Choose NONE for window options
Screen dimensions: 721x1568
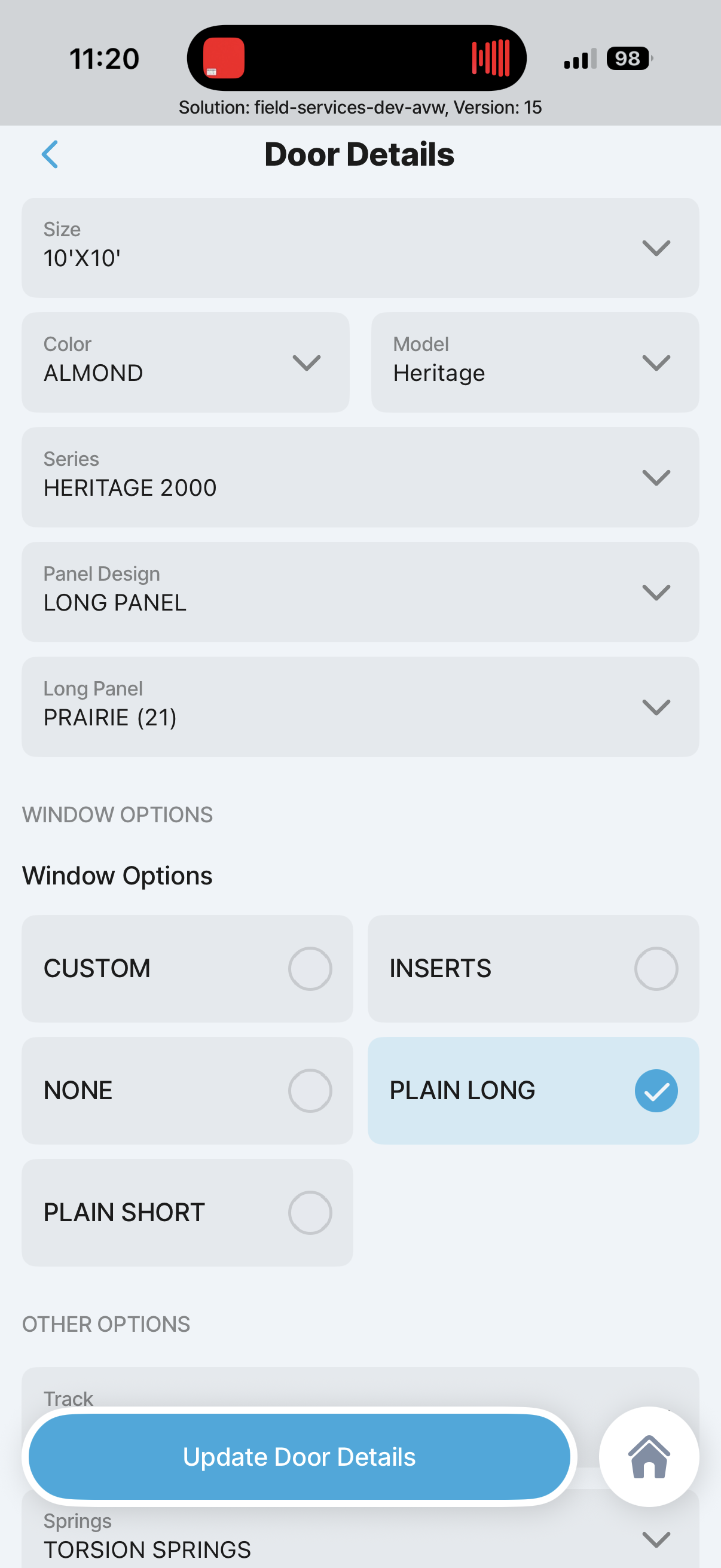point(187,1090)
